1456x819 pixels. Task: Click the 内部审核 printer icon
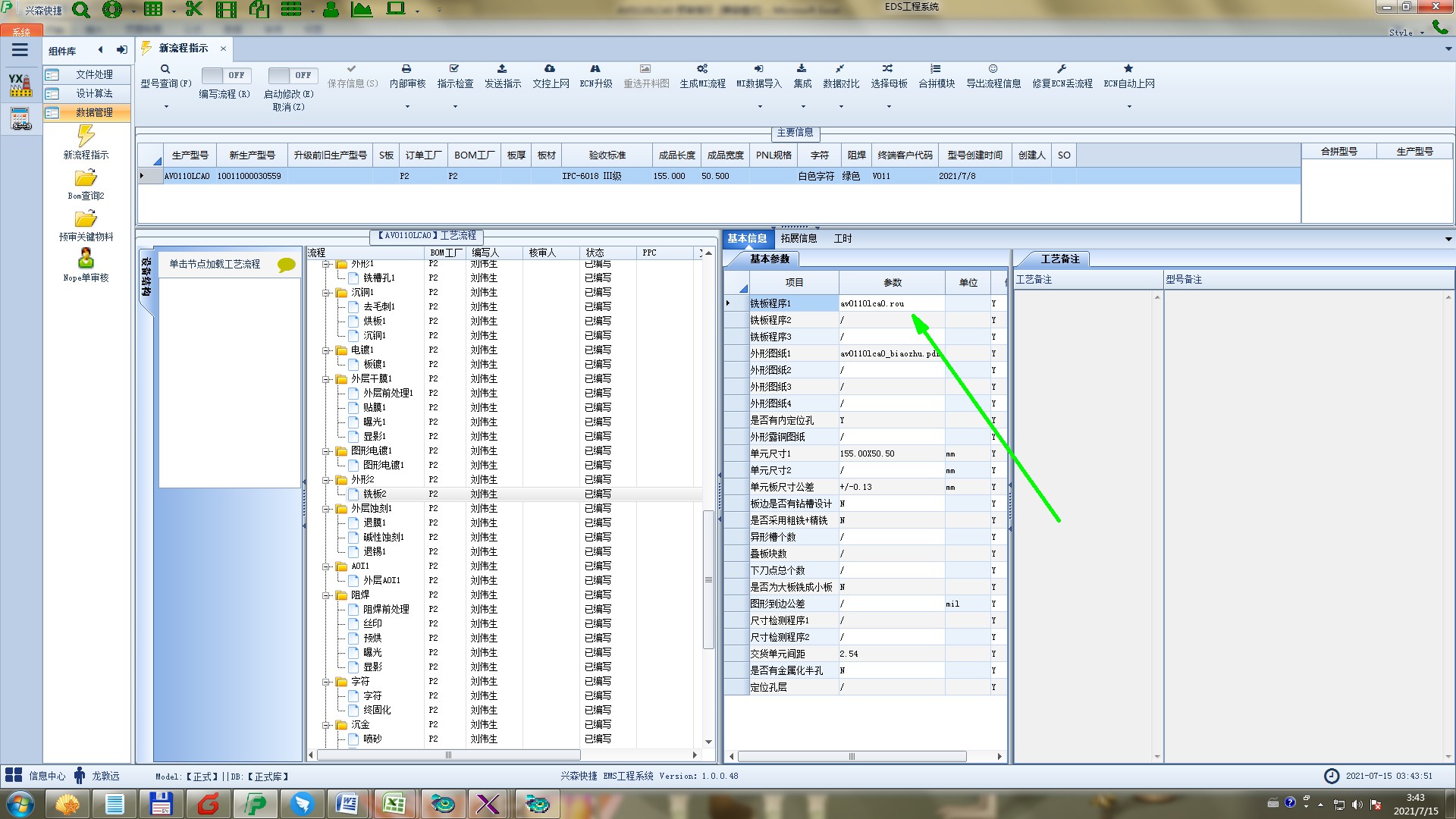click(406, 69)
